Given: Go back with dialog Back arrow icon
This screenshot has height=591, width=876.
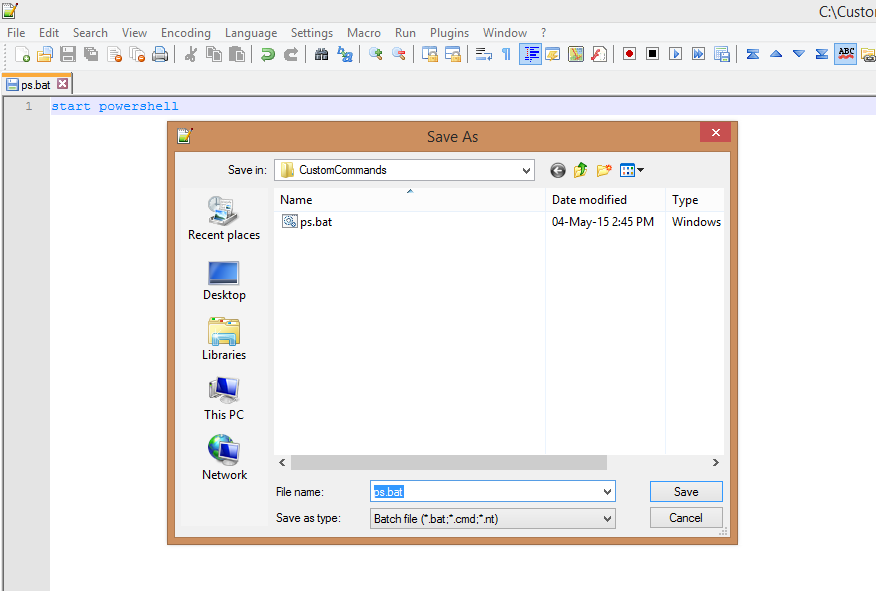Looking at the screenshot, I should (558, 170).
